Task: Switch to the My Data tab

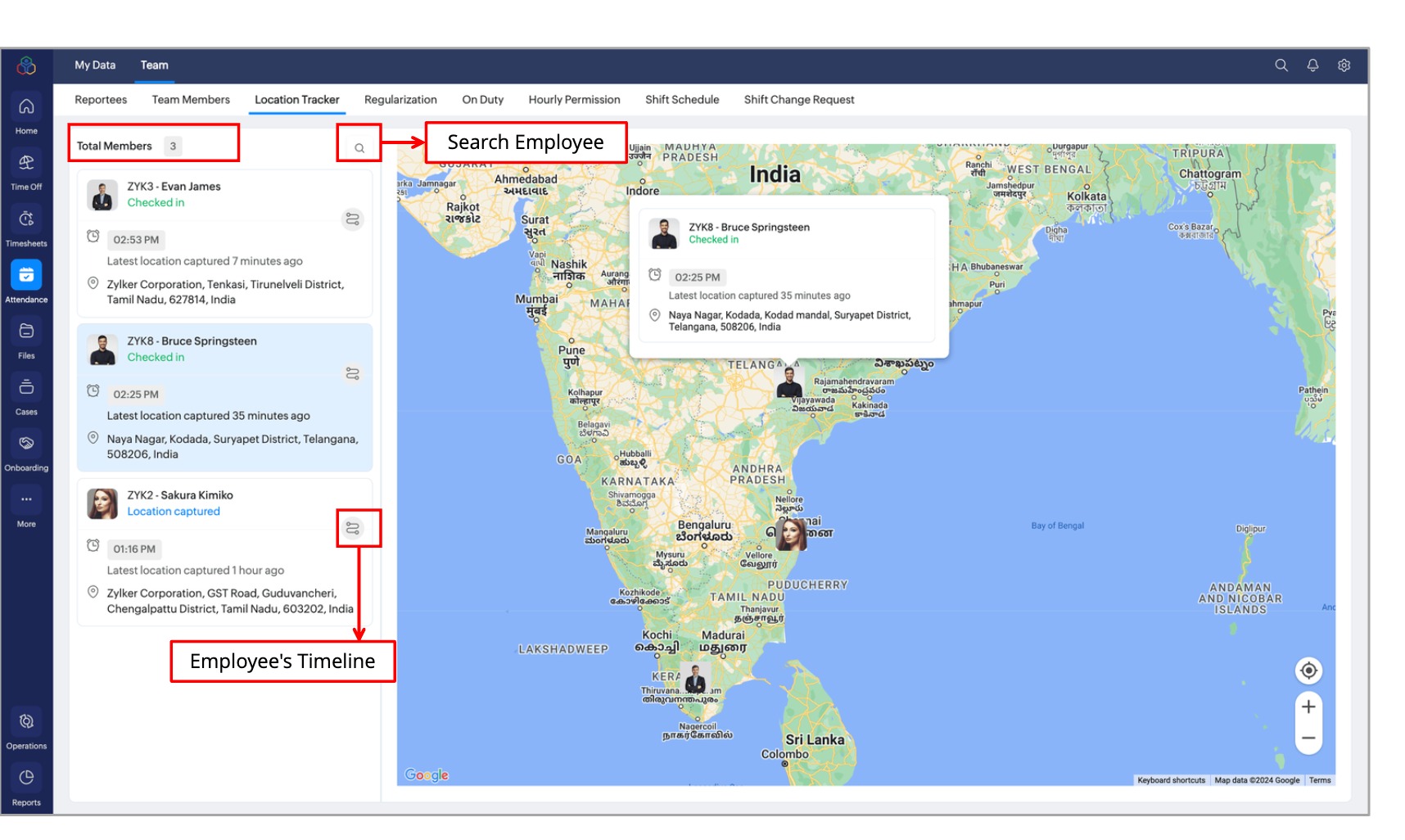Action: click(95, 65)
